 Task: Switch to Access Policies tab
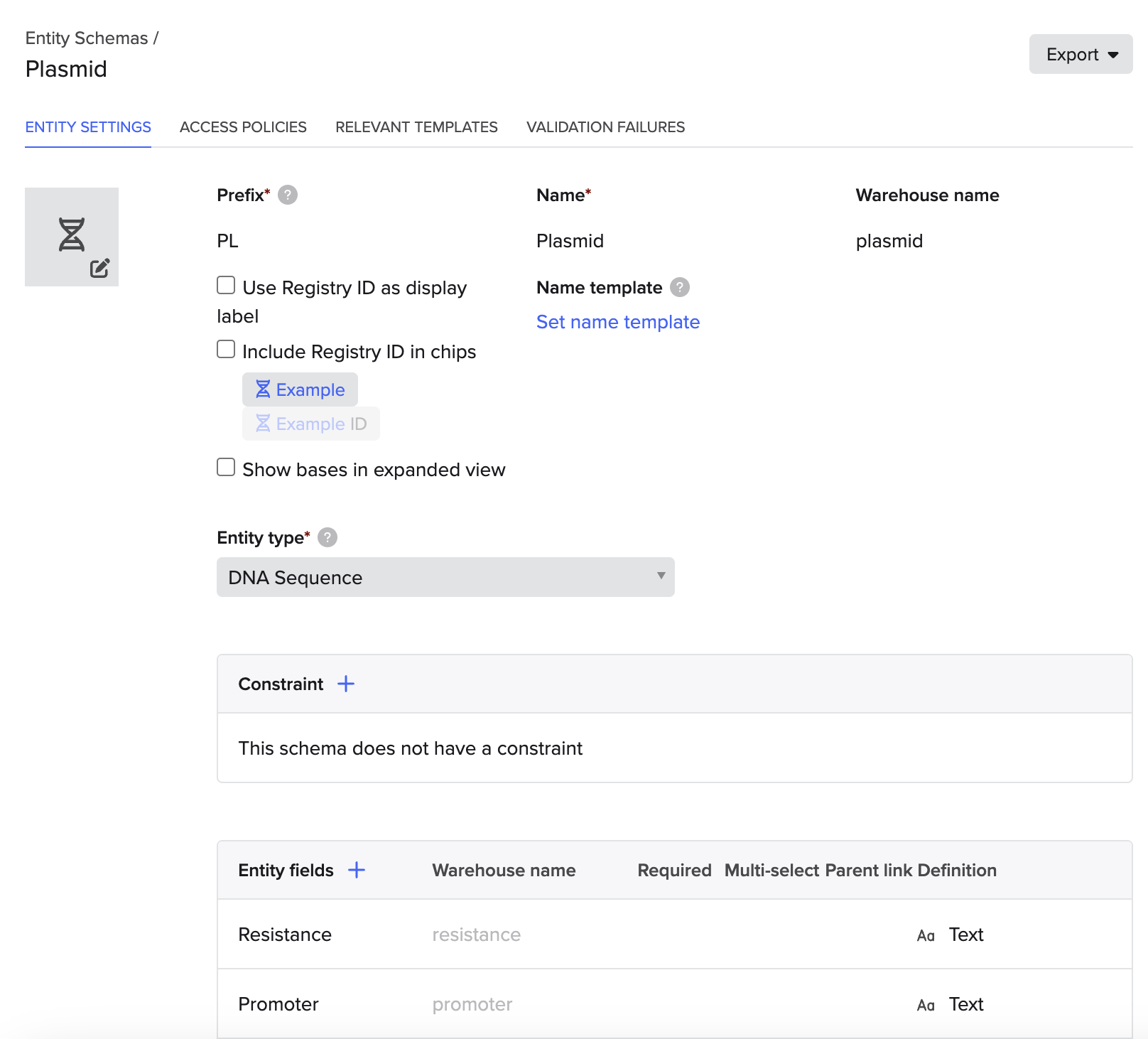pyautogui.click(x=243, y=127)
